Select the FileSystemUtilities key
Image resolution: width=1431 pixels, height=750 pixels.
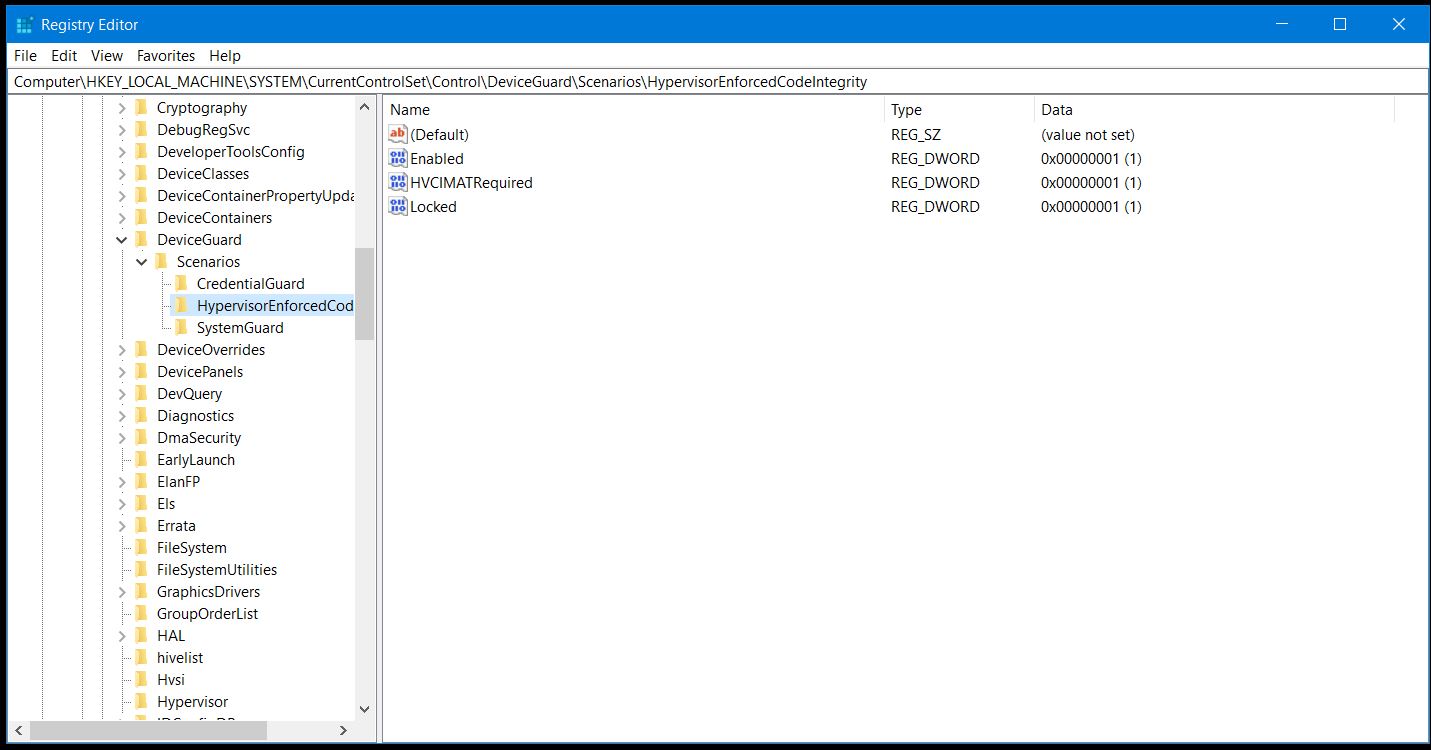pos(217,570)
